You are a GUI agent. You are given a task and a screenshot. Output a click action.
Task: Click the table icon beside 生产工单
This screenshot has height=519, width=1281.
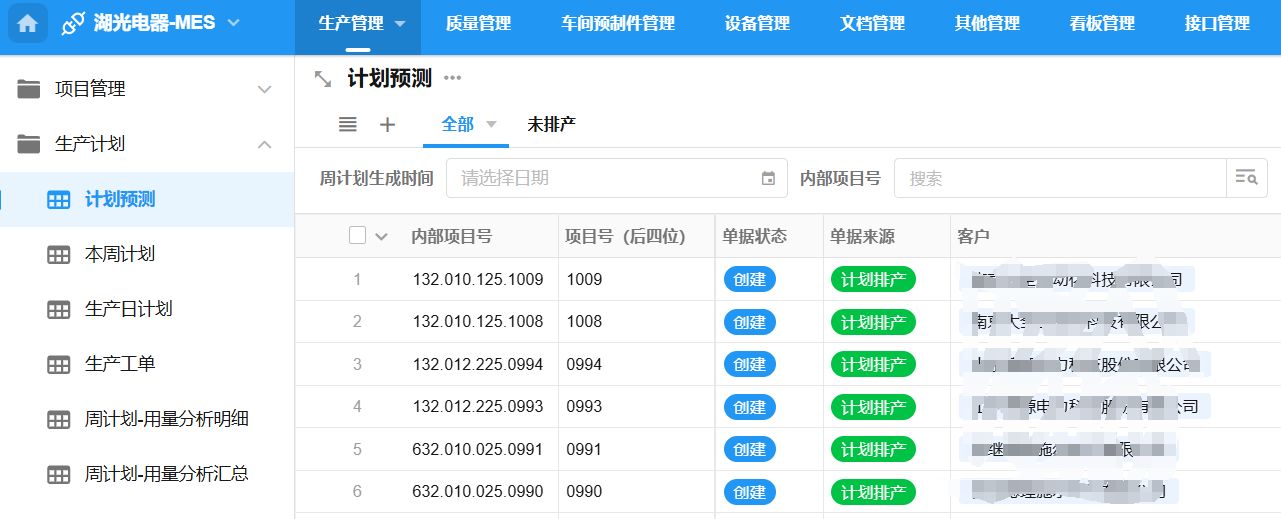point(59,364)
